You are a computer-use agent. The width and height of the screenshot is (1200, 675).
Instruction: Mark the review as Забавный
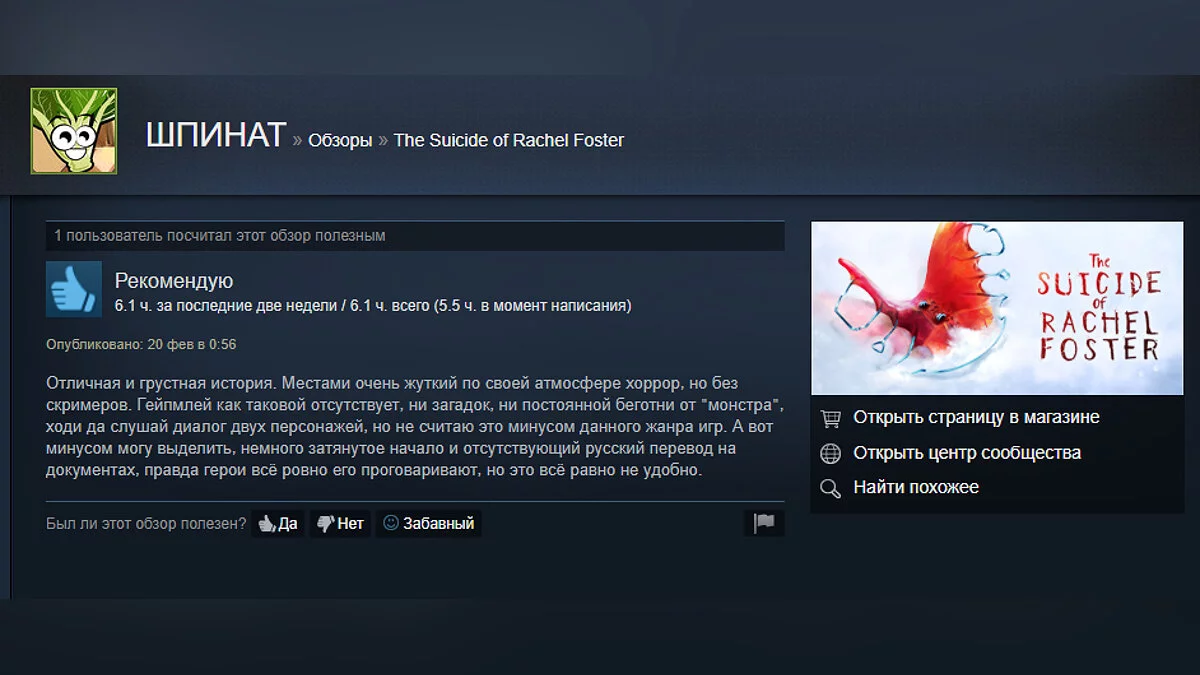pos(429,523)
